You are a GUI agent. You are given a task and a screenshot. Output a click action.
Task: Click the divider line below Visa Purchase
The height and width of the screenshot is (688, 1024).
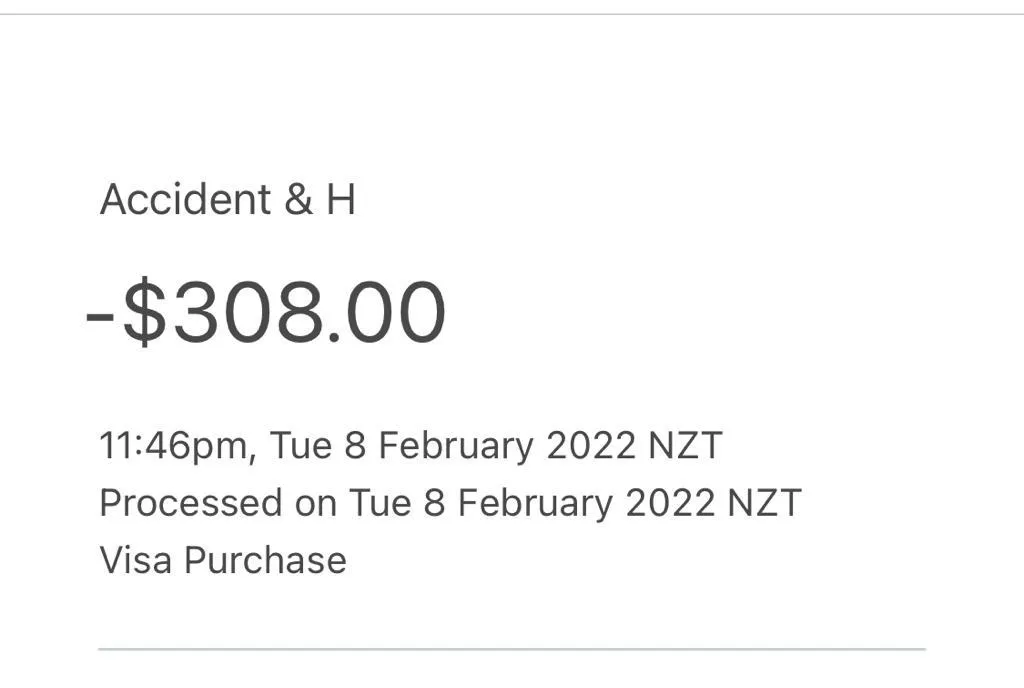pyautogui.click(x=511, y=649)
